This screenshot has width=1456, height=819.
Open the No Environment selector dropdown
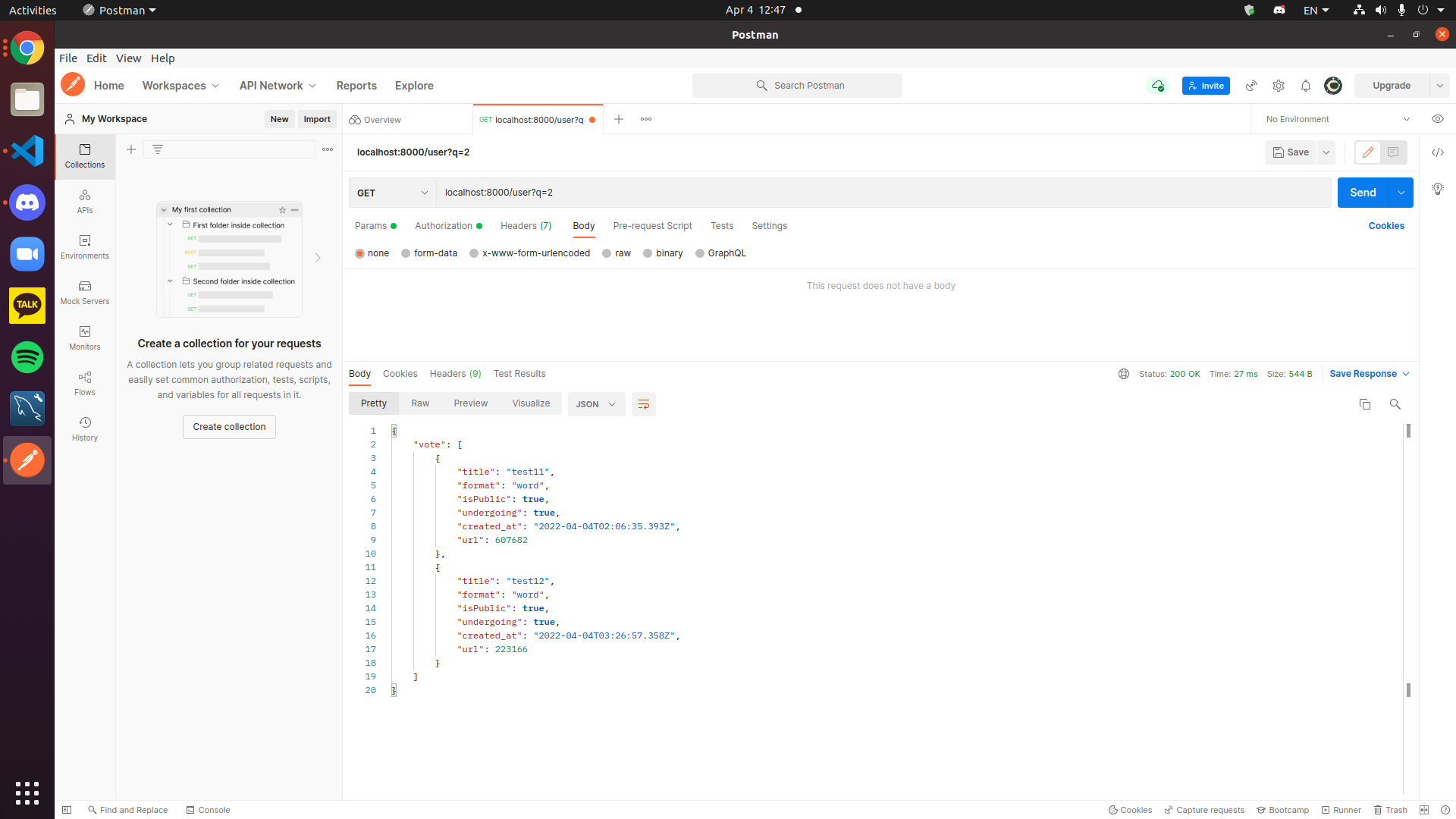[x=1338, y=119]
